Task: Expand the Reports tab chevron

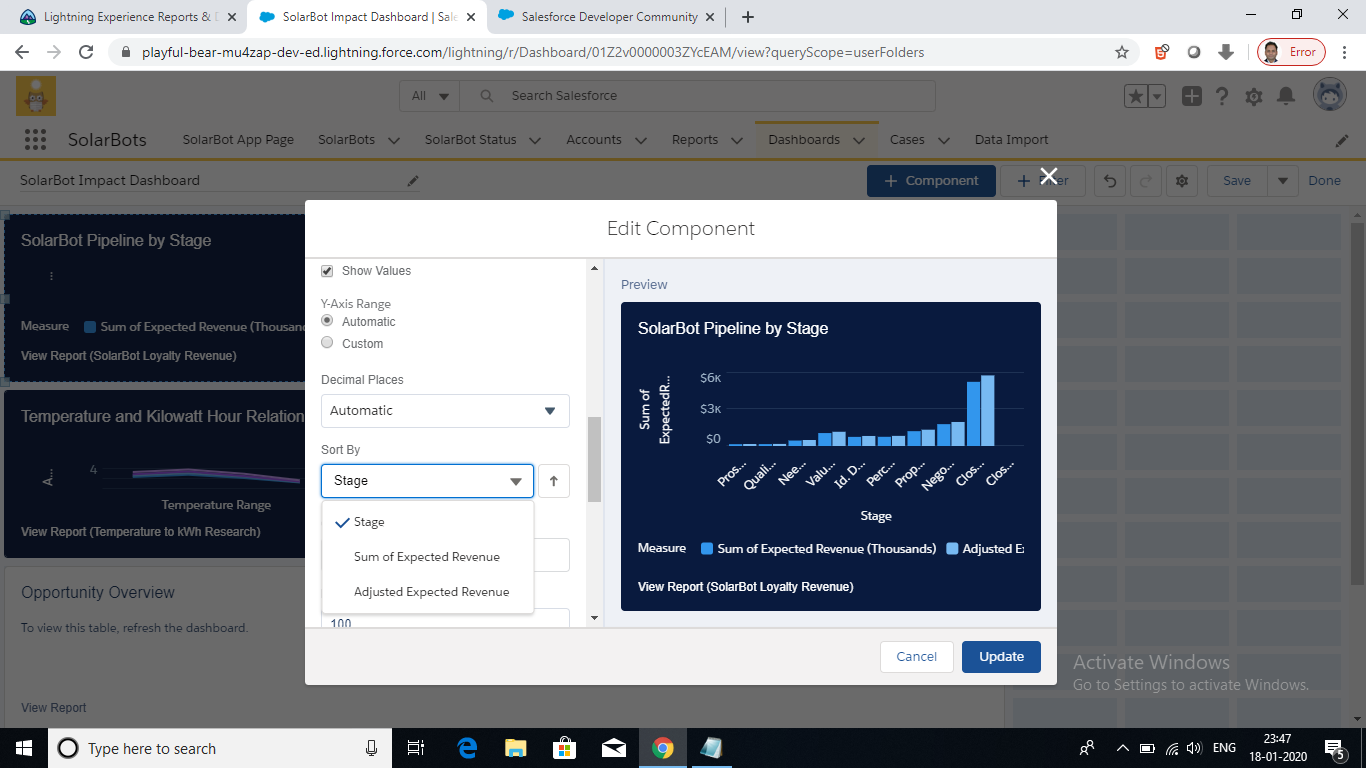Action: click(737, 140)
